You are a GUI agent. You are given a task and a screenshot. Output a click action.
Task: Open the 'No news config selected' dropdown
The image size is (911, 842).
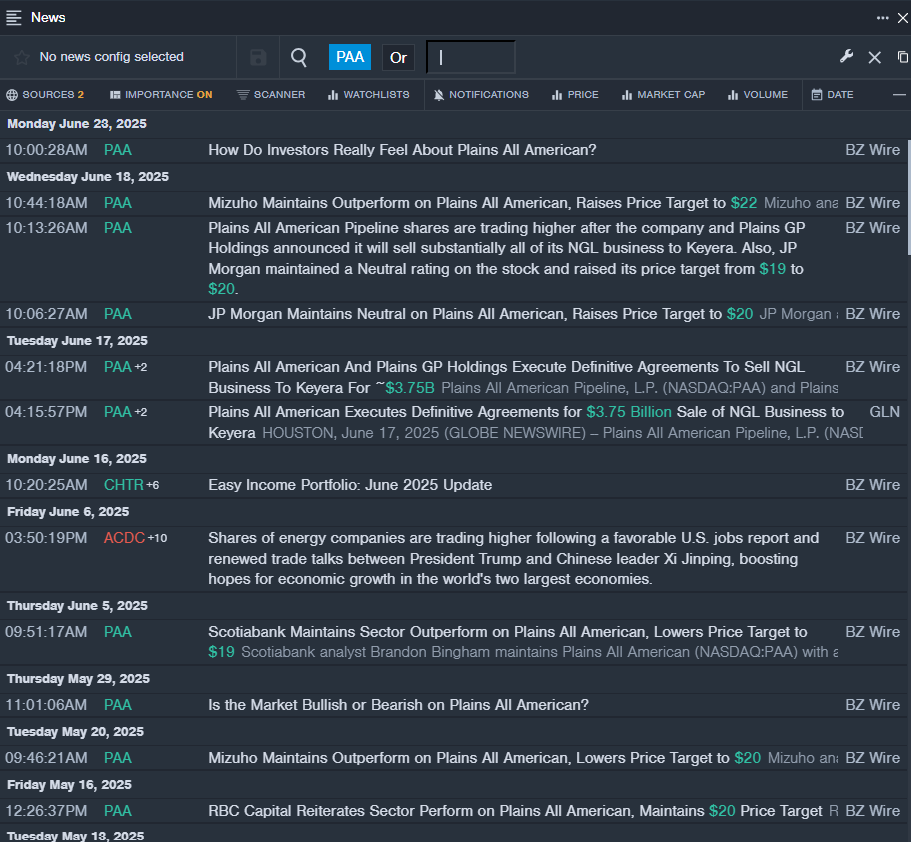tap(112, 57)
